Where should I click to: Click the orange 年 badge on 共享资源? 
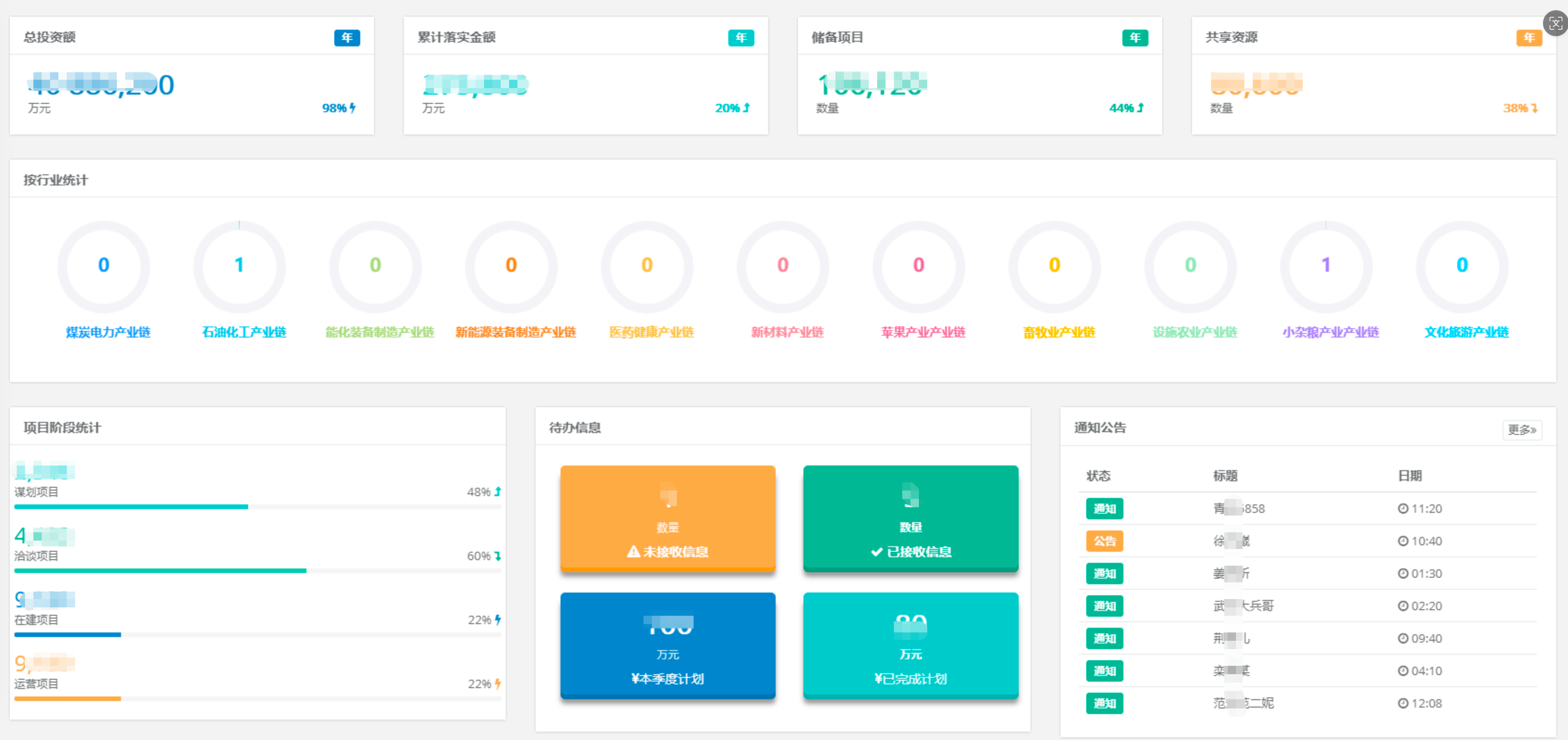click(1529, 38)
